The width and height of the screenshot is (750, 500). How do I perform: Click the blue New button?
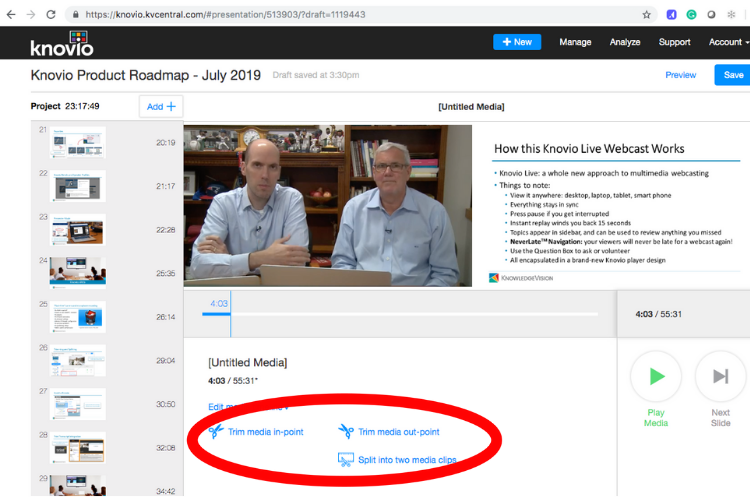[x=517, y=42]
